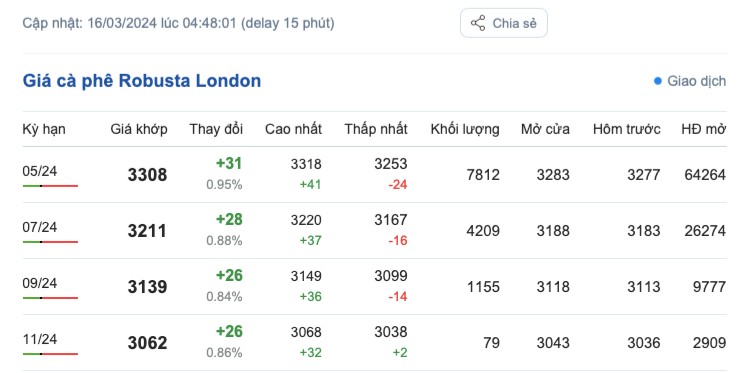Screen dimensions: 742x373
Task: Open the Giá cà phê Robusta London heading
Action: click(141, 81)
